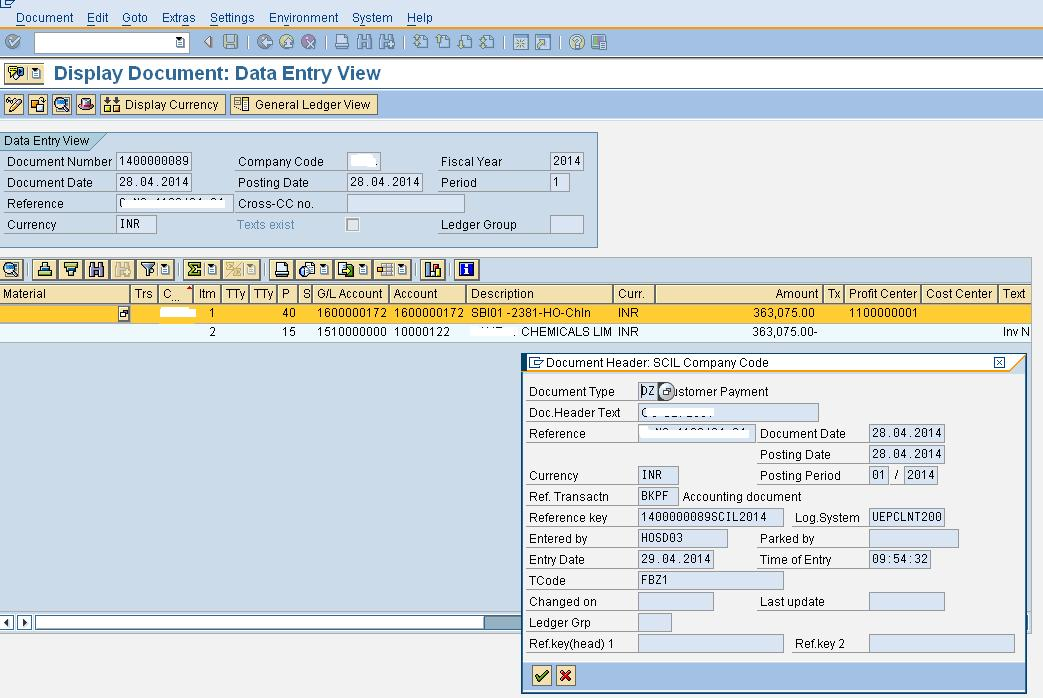Click the Display Currency button
1043x698 pixels.
click(162, 104)
